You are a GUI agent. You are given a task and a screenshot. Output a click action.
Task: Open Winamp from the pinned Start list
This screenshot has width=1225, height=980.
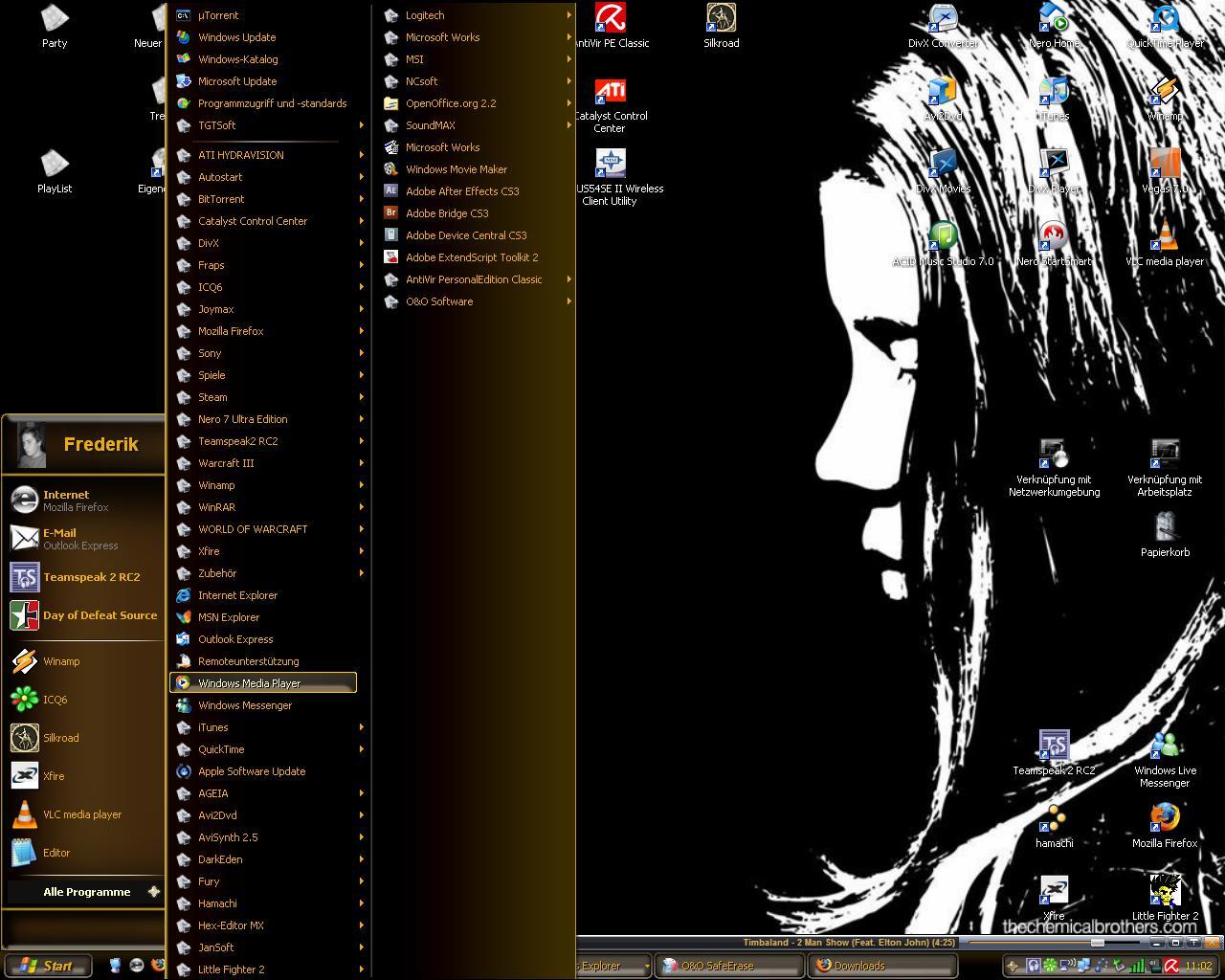click(60, 661)
